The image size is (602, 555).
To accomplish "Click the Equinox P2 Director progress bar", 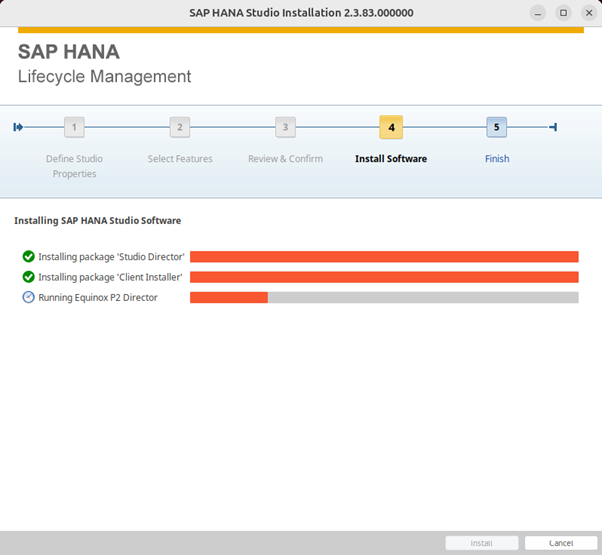I will (x=384, y=297).
